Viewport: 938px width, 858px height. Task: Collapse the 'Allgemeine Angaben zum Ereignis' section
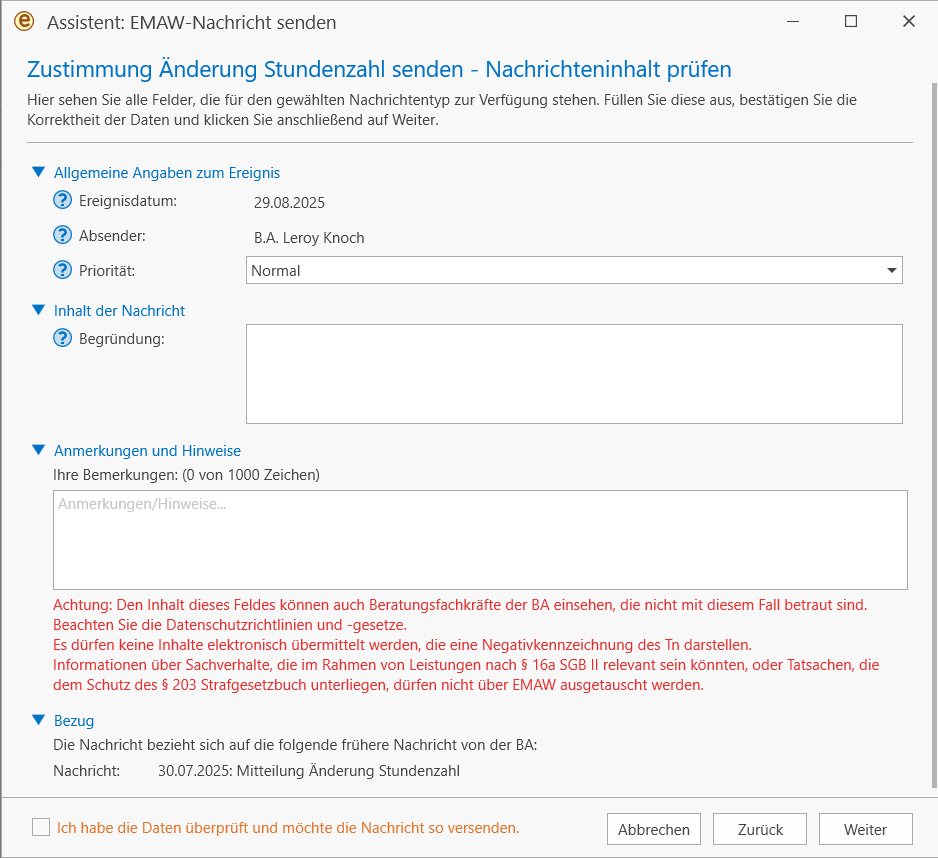pos(38,172)
